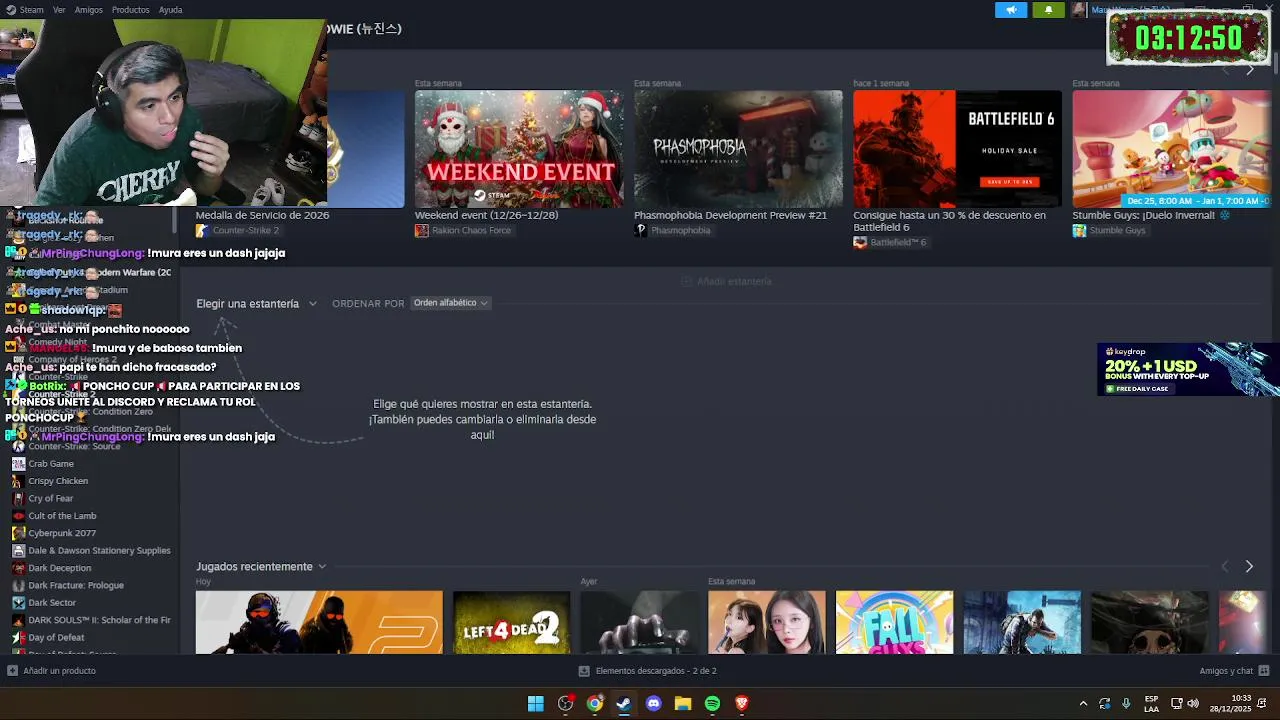1280x720 pixels.
Task: Open the Productos menu
Action: 131,10
